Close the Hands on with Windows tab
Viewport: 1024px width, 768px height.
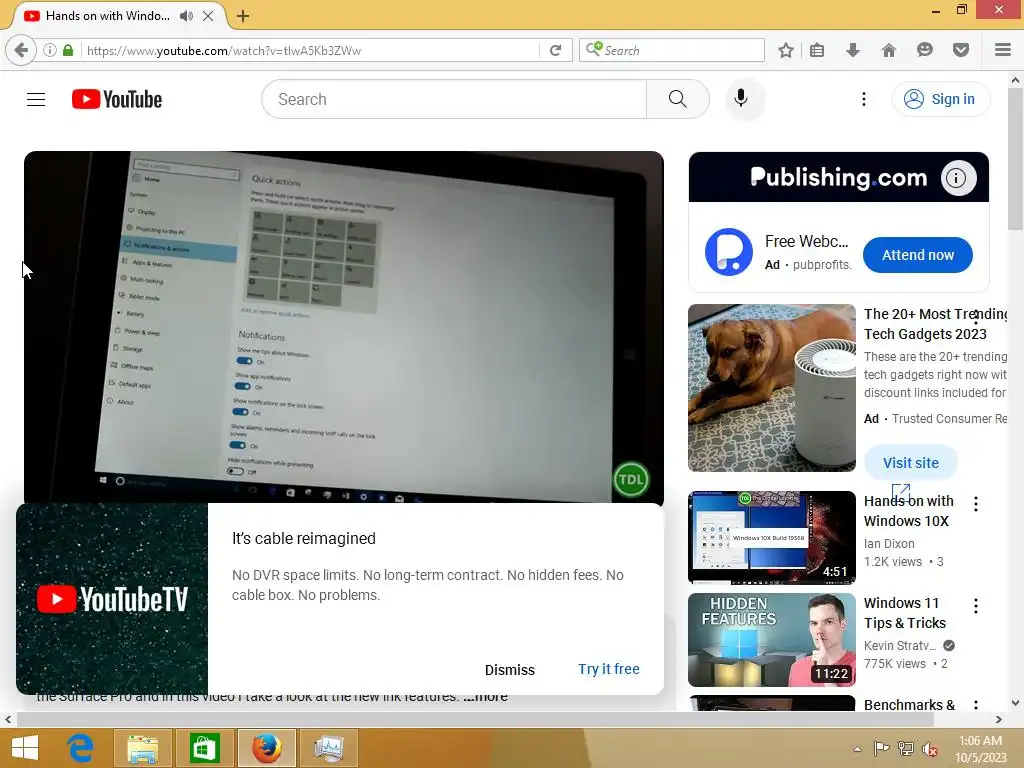click(208, 16)
